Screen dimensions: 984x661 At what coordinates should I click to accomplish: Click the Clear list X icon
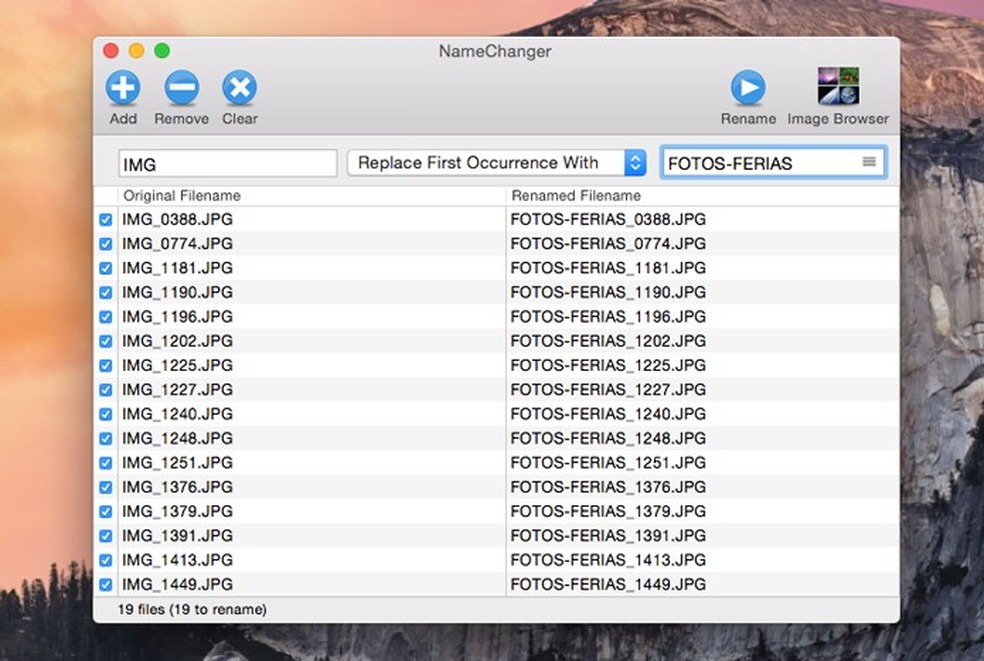click(x=239, y=88)
